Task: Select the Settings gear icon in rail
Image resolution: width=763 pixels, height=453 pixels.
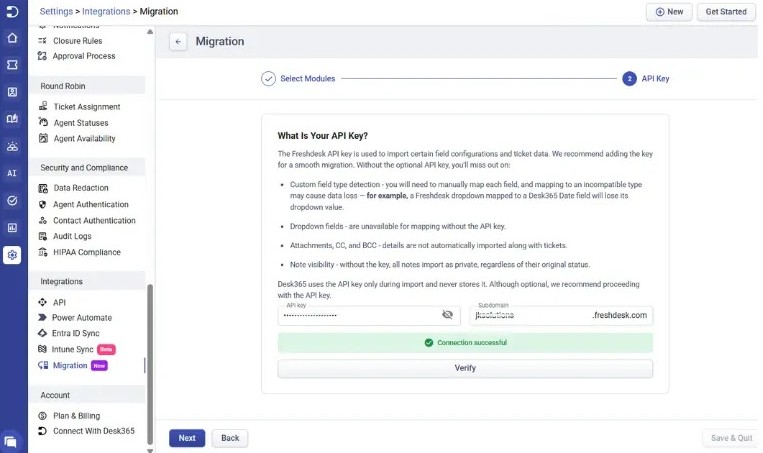Action: pyautogui.click(x=12, y=254)
